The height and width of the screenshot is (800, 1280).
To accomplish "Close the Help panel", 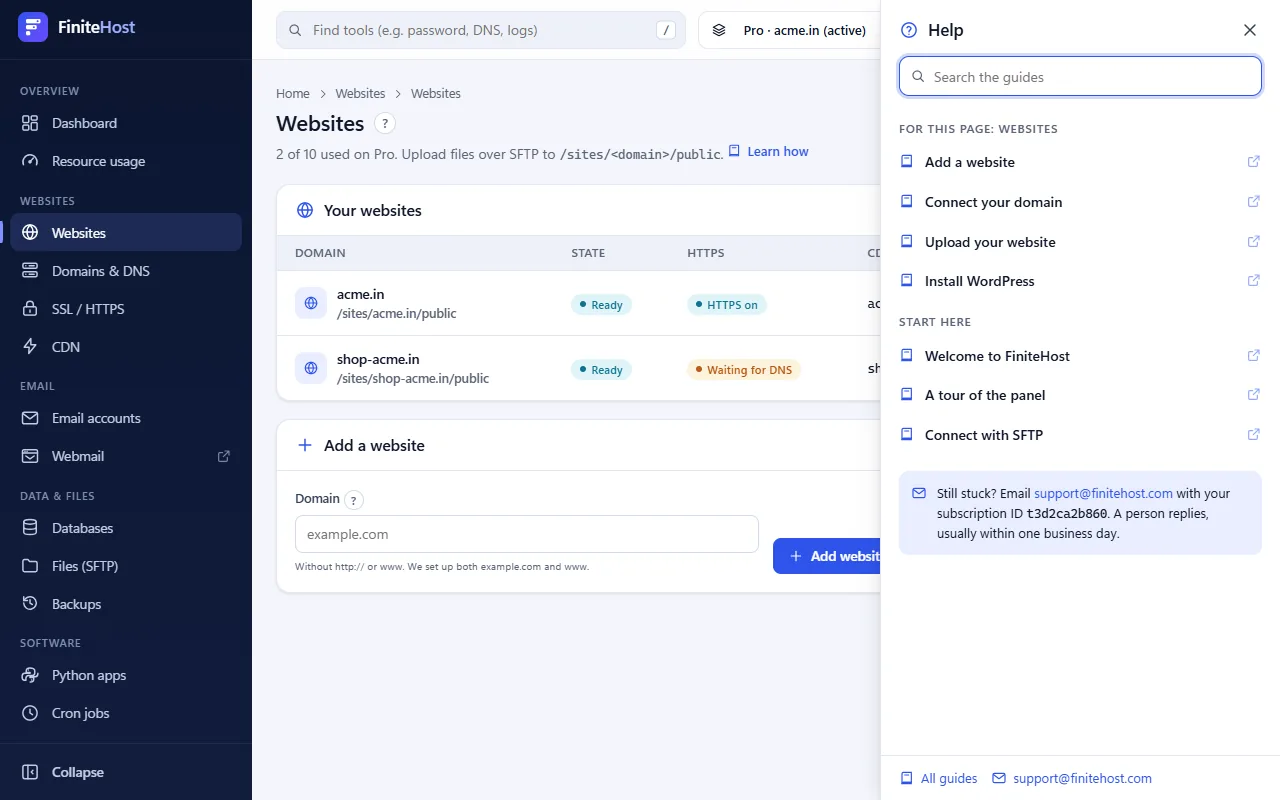I will [1250, 30].
